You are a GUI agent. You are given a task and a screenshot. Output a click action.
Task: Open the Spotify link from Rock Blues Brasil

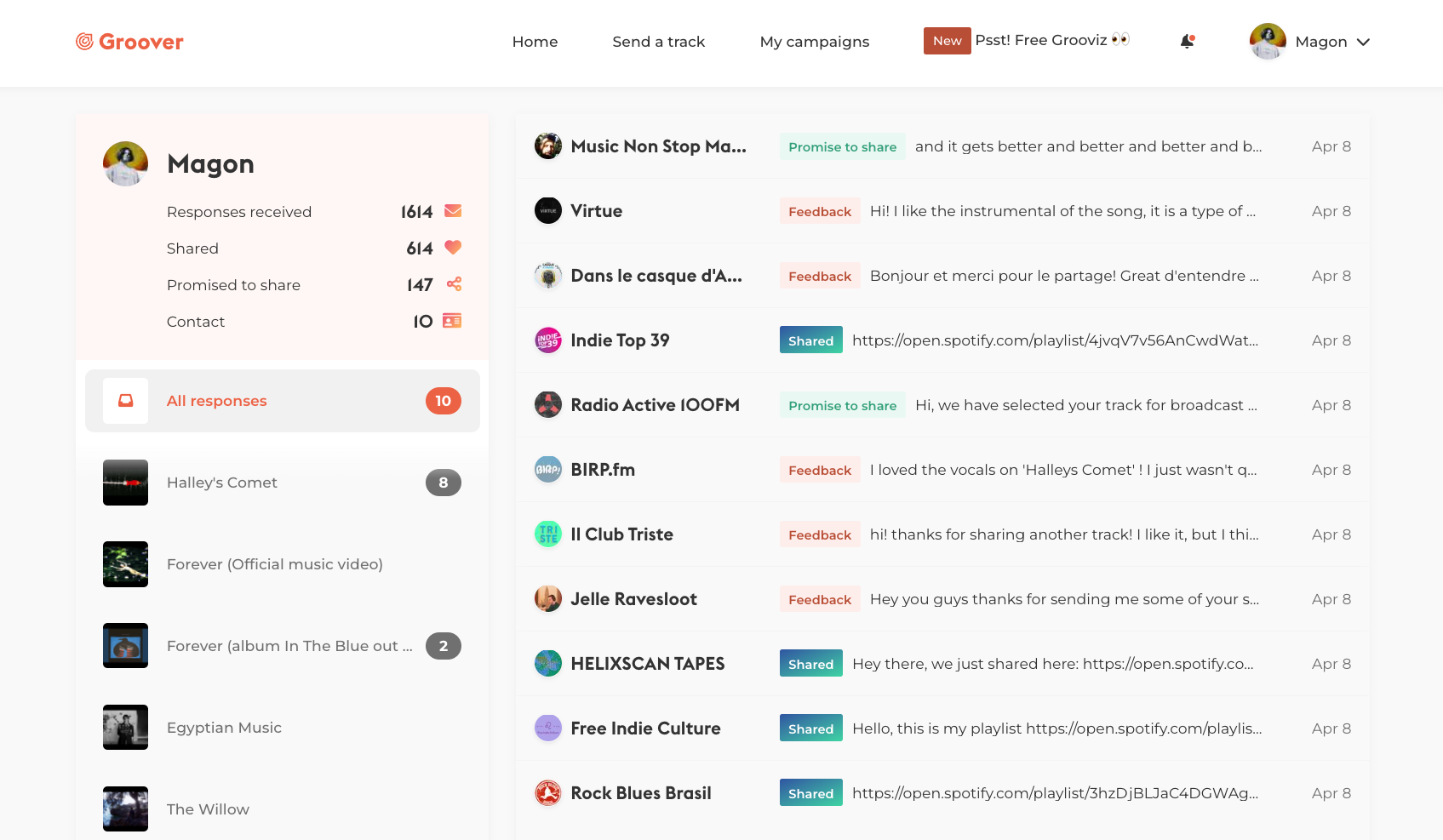pos(1055,793)
